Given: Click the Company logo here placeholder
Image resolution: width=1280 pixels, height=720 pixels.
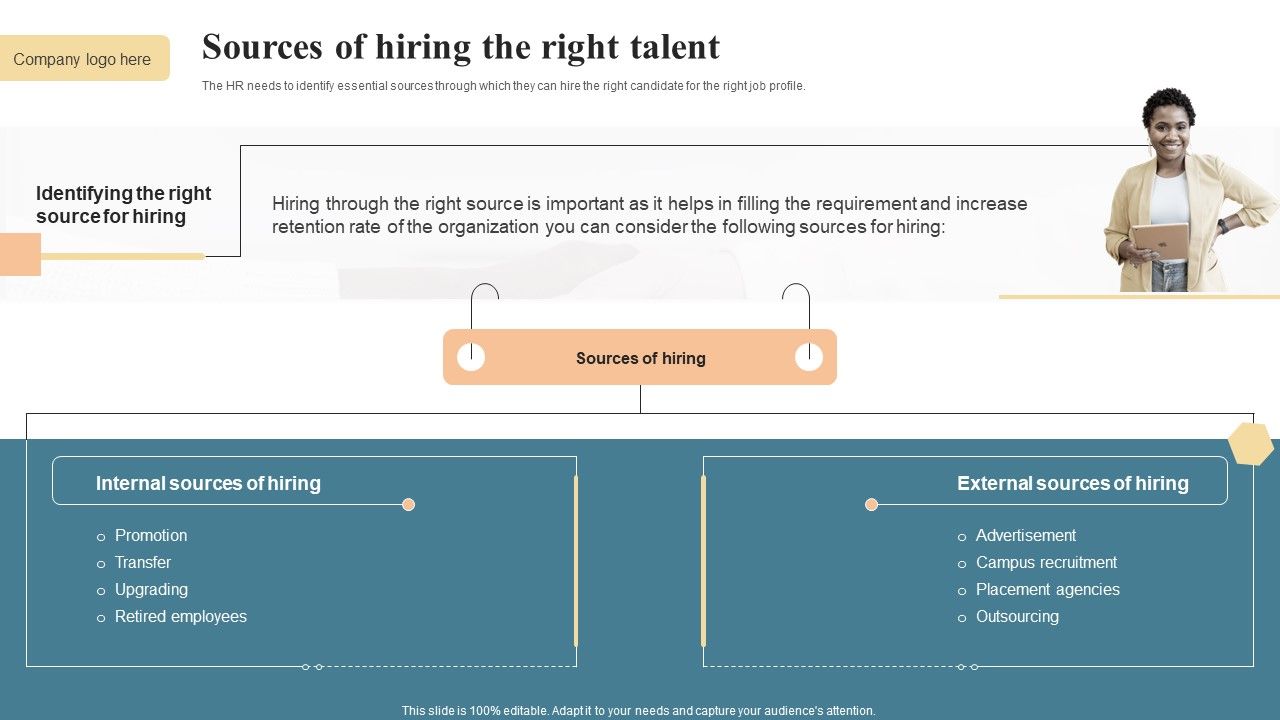Looking at the screenshot, I should 83,59.
